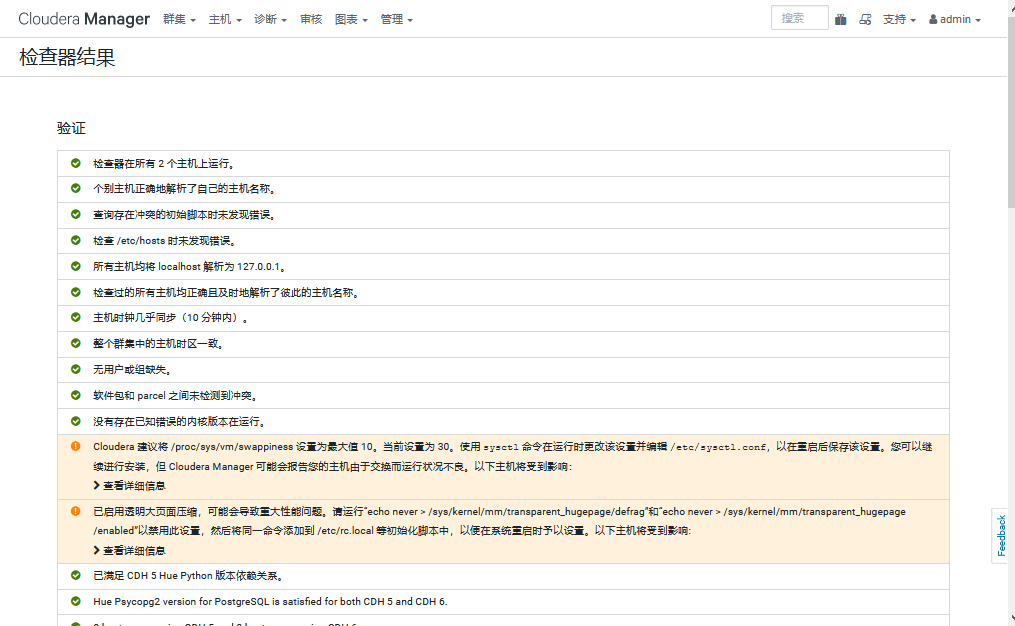Click the admin user icon in top bar
This screenshot has height=626, width=1015.
pyautogui.click(x=935, y=19)
